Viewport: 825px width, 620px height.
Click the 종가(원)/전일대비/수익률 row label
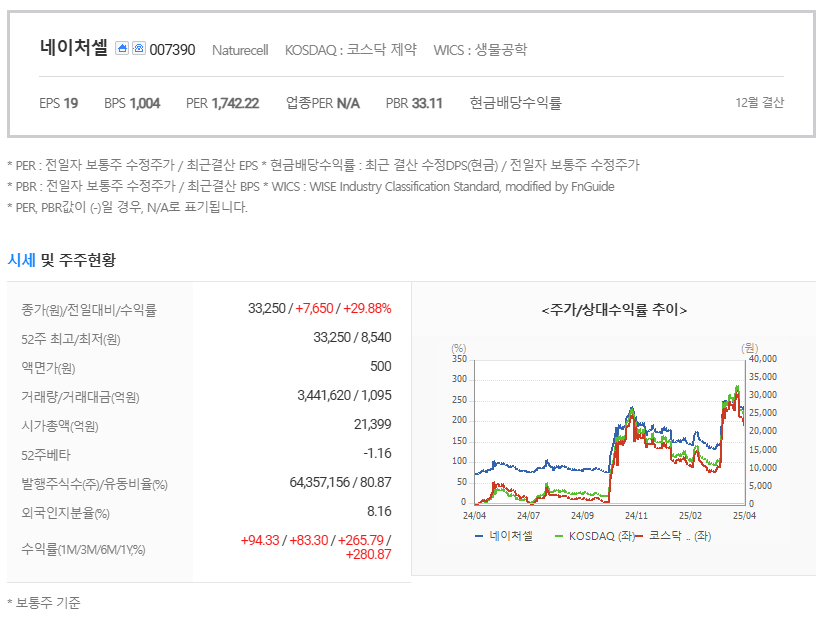click(x=89, y=309)
